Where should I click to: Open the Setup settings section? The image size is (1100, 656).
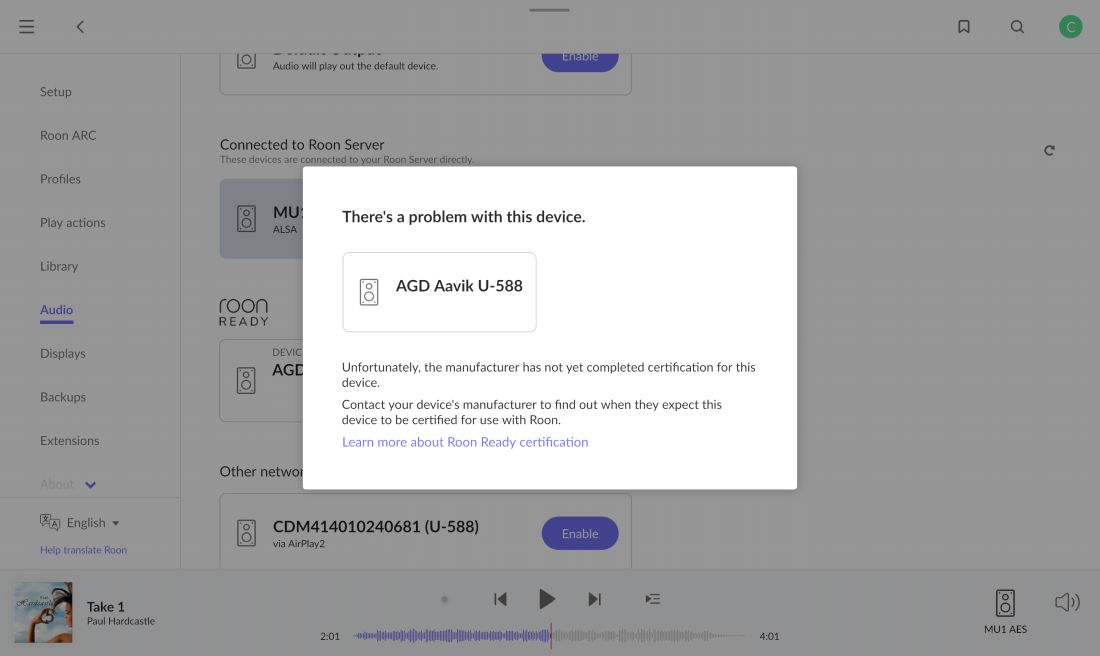coord(55,92)
